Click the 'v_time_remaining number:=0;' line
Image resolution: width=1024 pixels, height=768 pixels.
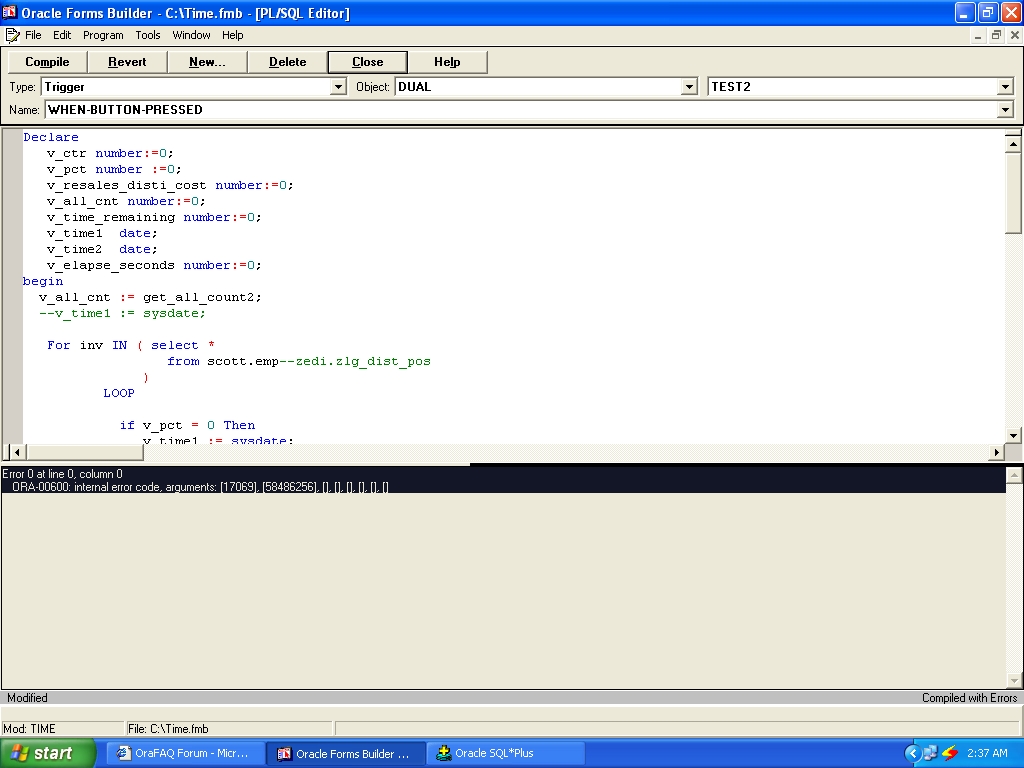154,217
